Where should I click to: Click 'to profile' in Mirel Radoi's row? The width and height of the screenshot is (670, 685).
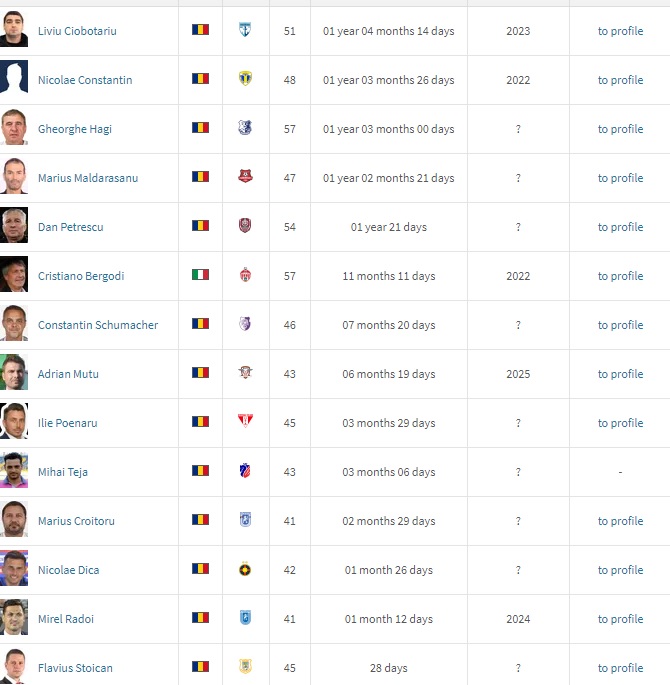pyautogui.click(x=620, y=619)
